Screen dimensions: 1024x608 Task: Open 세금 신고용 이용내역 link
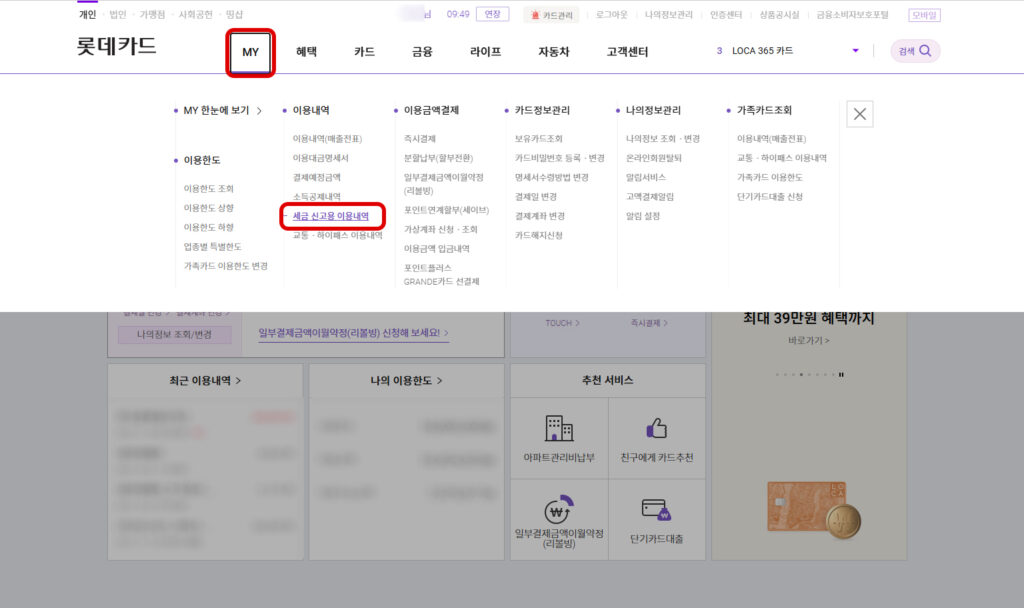pyautogui.click(x=332, y=215)
